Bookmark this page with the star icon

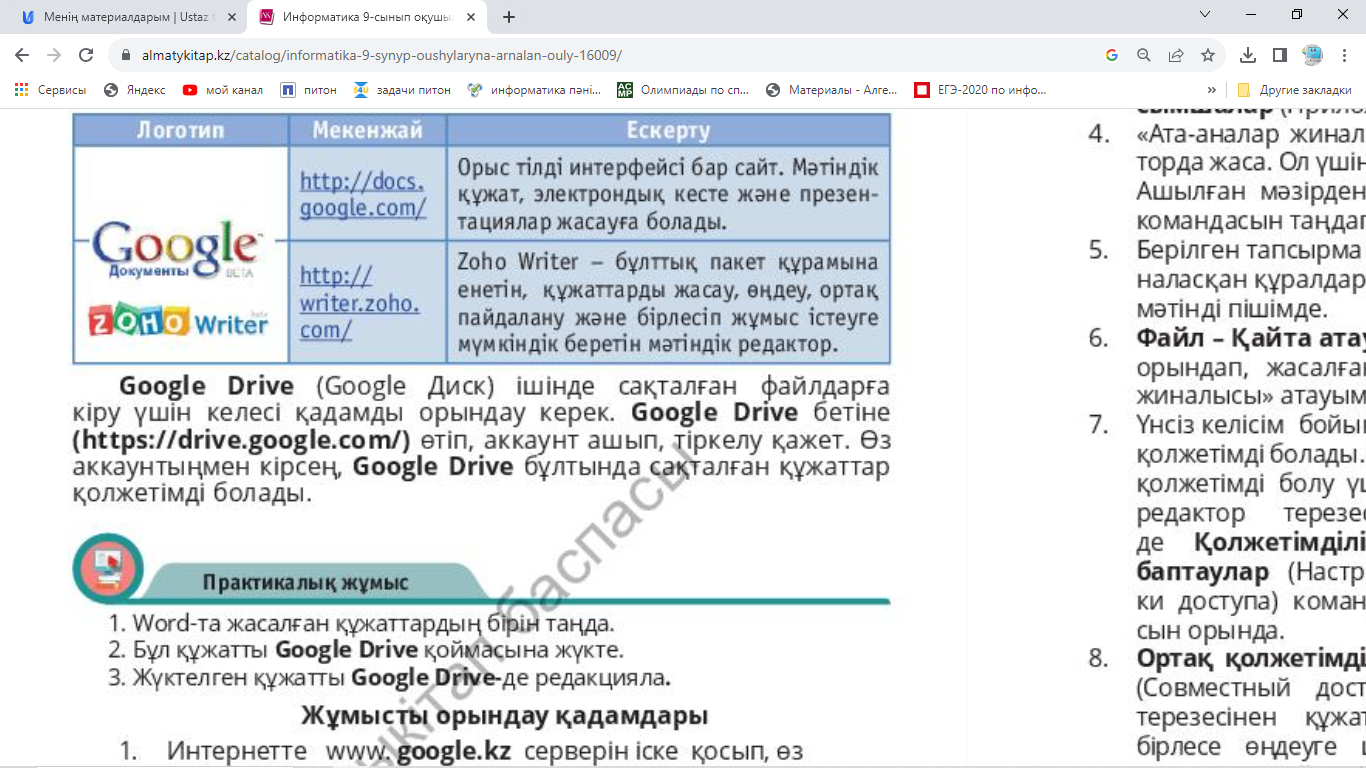1208,56
